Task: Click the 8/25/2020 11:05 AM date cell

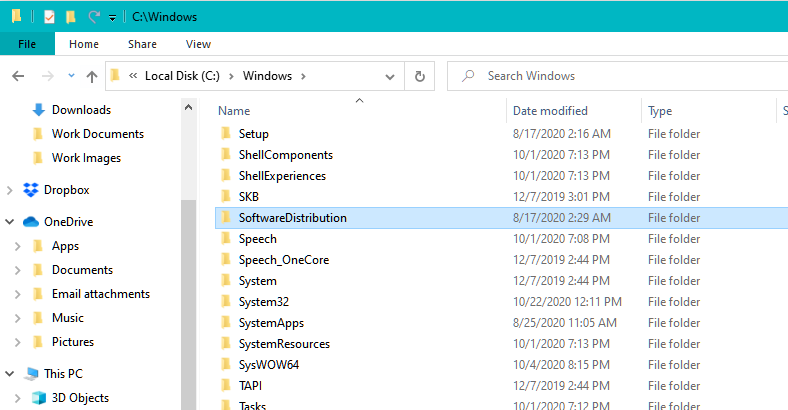Action: (564, 323)
